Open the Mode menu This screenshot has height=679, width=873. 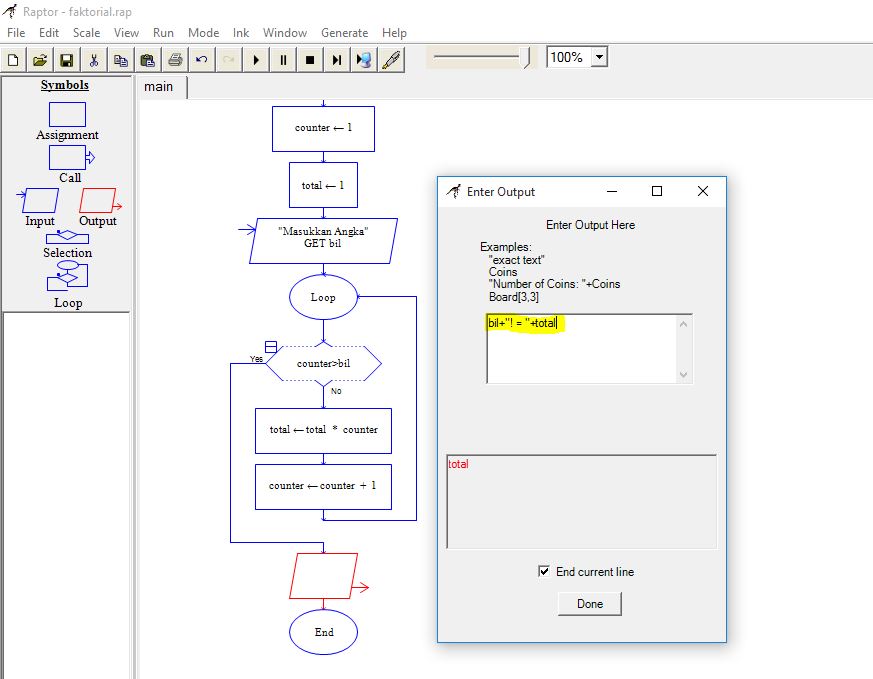click(x=203, y=32)
